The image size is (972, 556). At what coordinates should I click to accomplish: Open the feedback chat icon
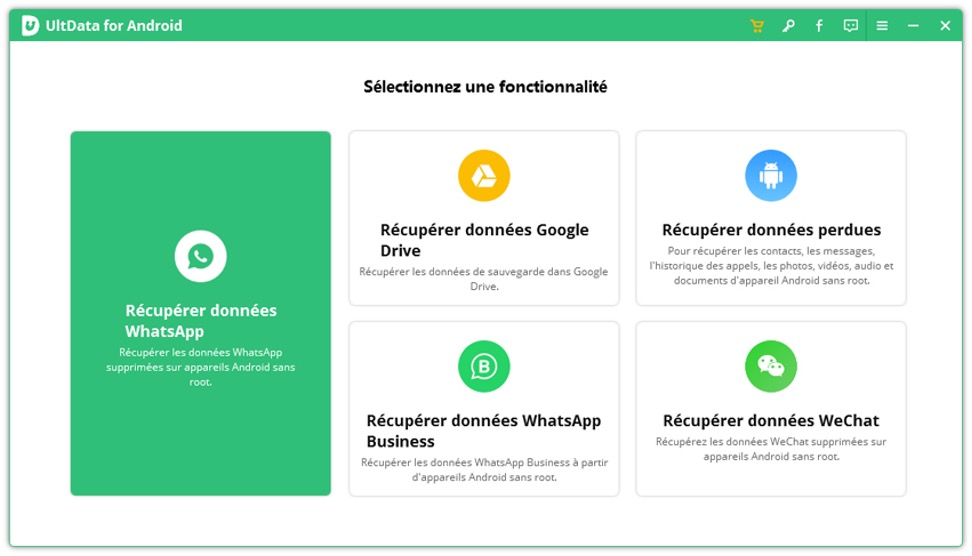click(850, 25)
